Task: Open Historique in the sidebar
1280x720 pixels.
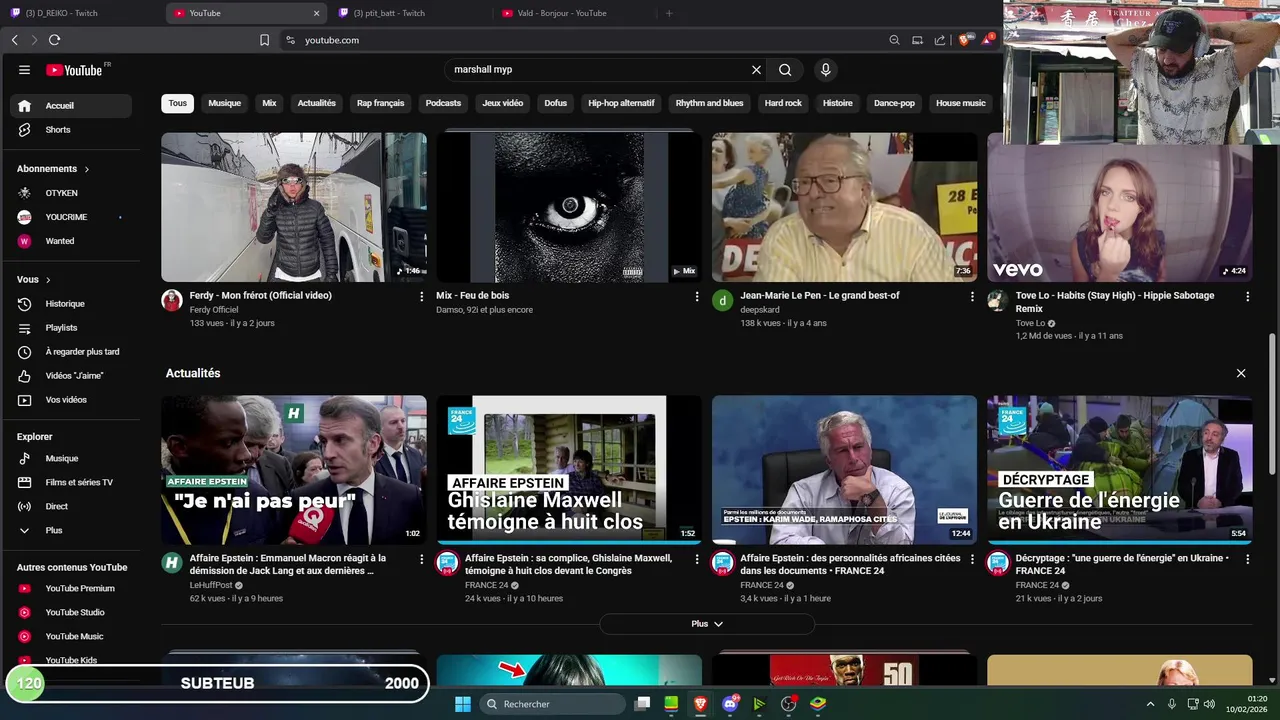Action: [x=71, y=304]
